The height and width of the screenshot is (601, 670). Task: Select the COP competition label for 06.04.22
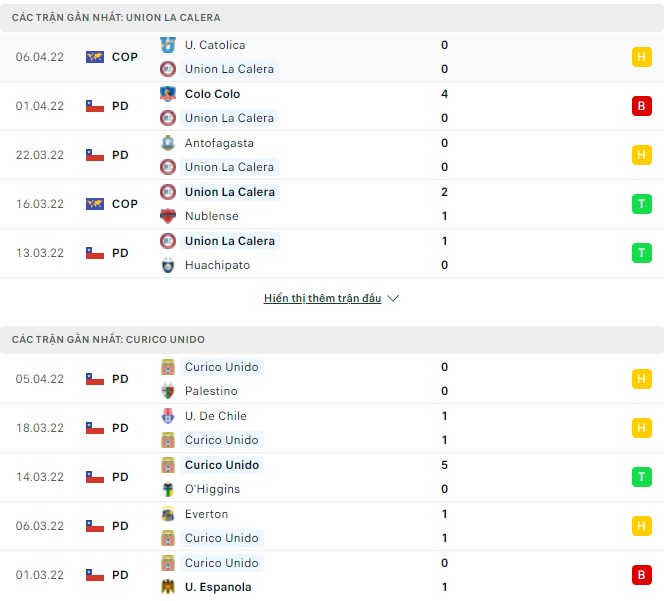(125, 57)
